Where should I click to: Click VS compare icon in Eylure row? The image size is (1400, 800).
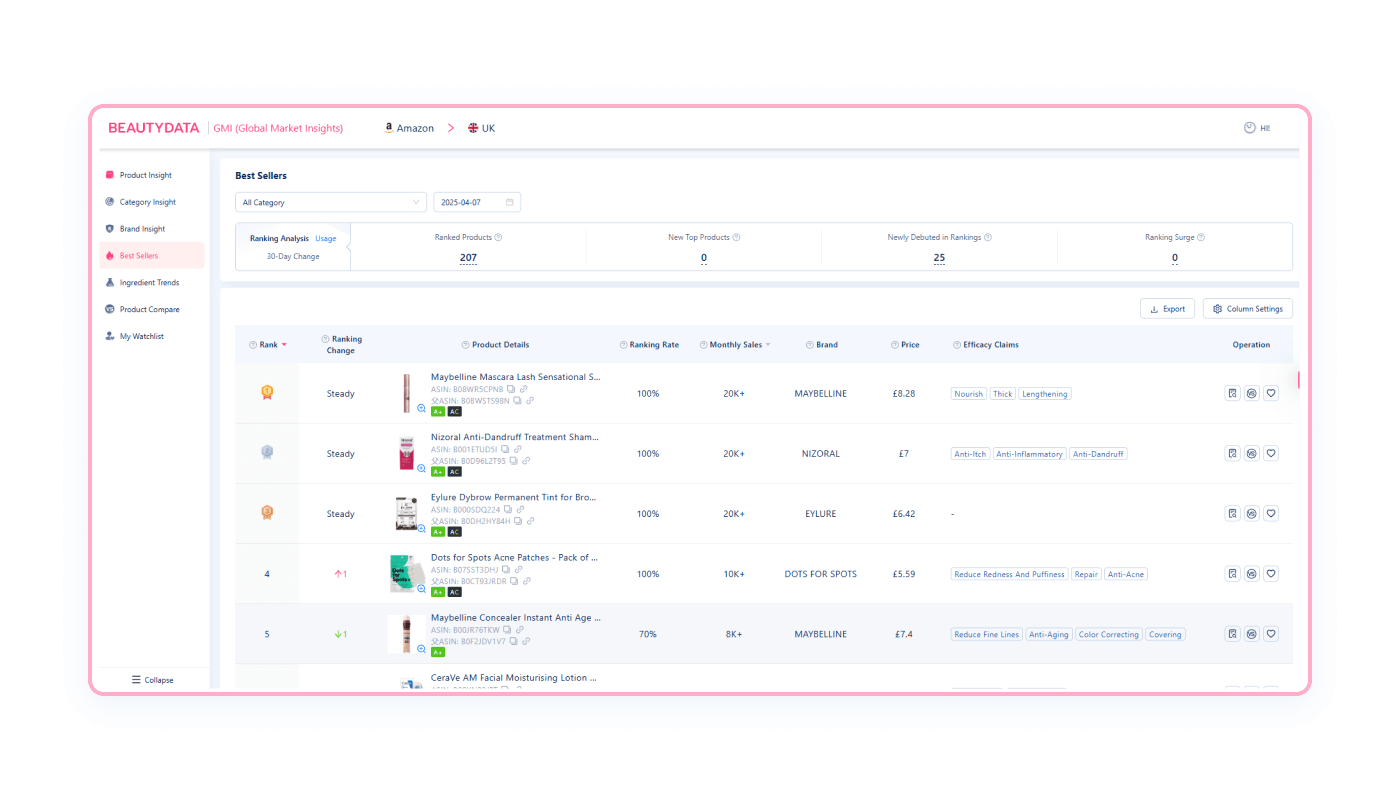[1251, 513]
